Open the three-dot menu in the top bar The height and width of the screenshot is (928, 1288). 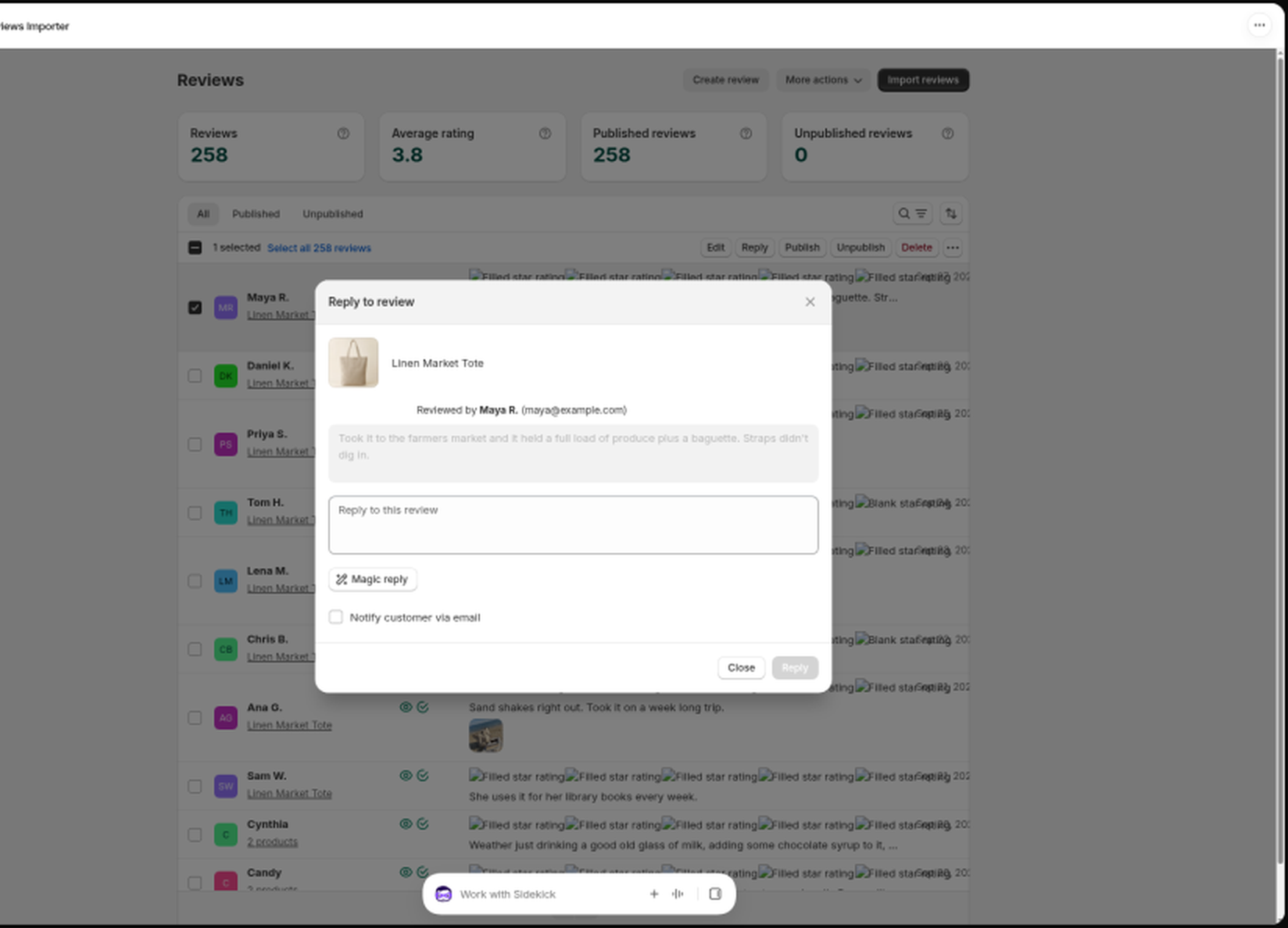coord(1259,25)
